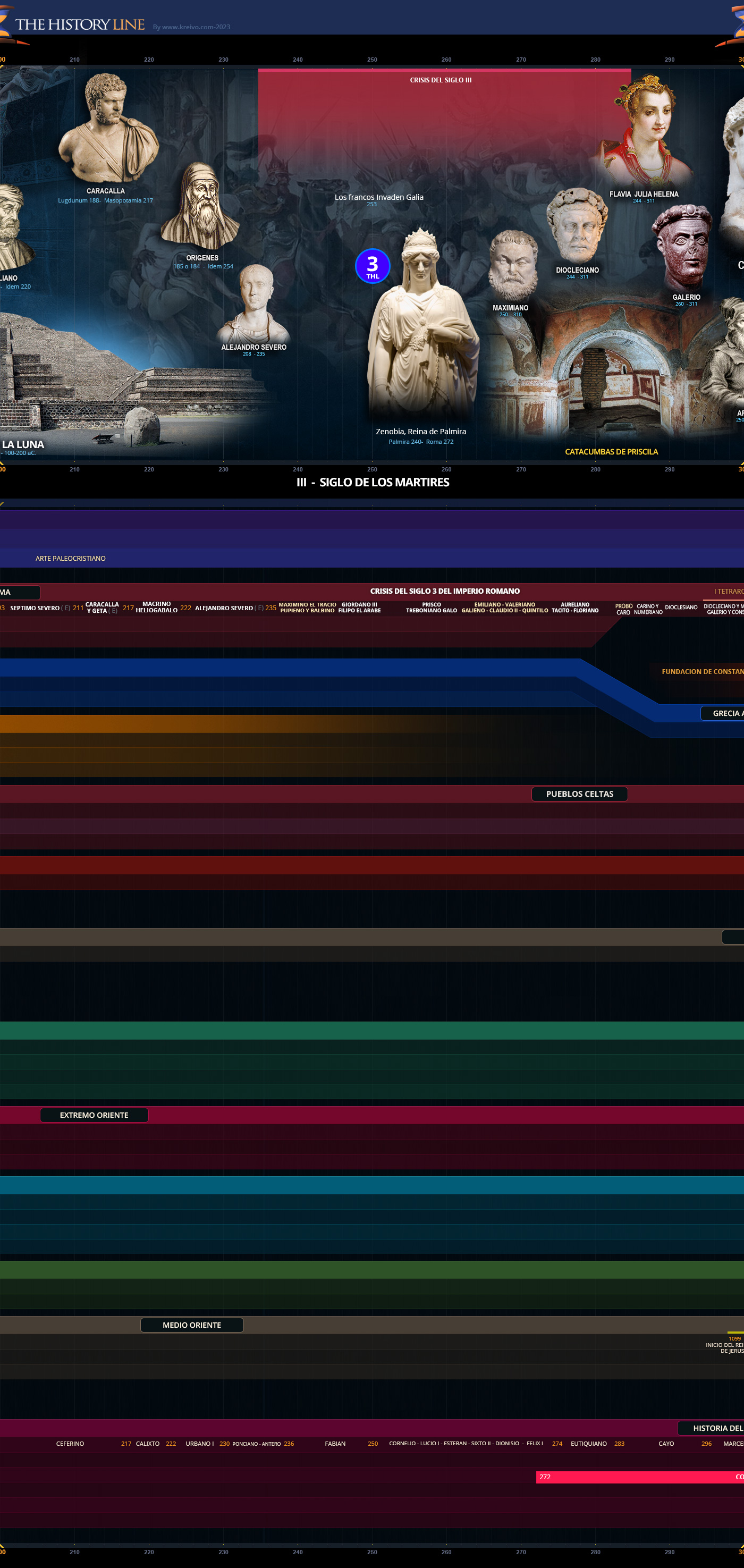This screenshot has height=1568, width=744.
Task: Click the bright red bar labeled 272
Action: click(640, 1477)
